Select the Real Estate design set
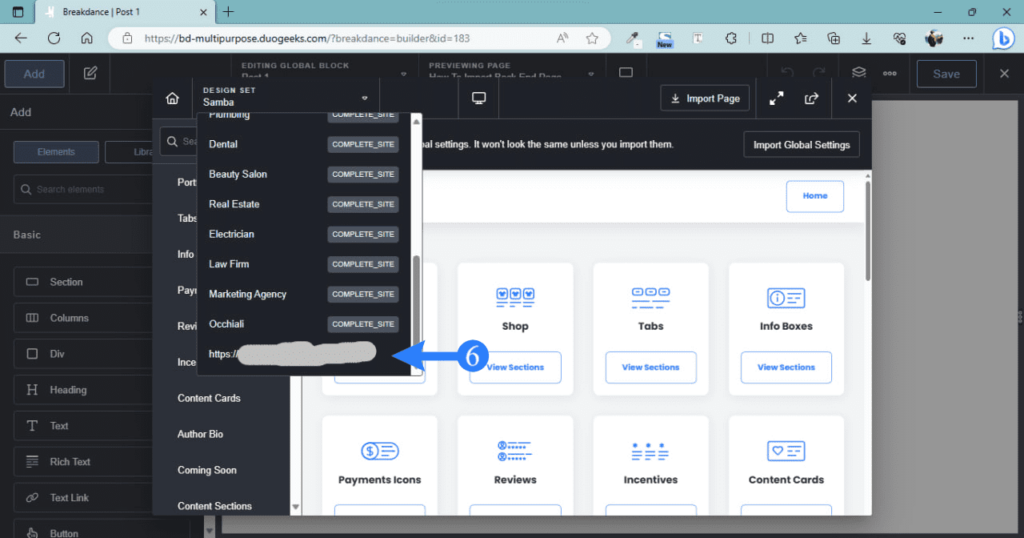Viewport: 1024px width, 538px height. click(x=304, y=204)
